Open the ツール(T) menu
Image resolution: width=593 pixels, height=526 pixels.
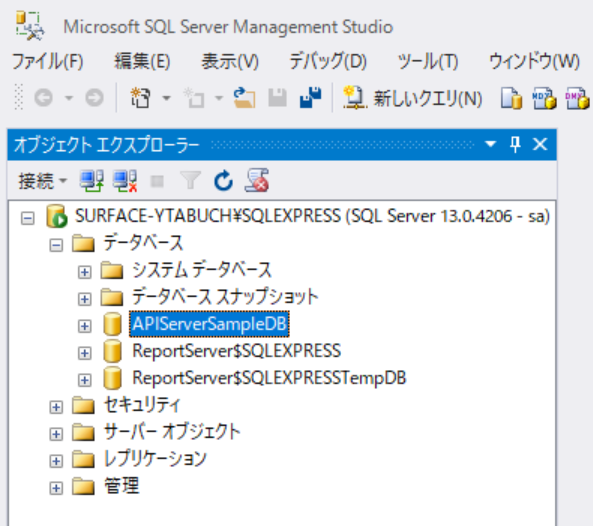428,61
